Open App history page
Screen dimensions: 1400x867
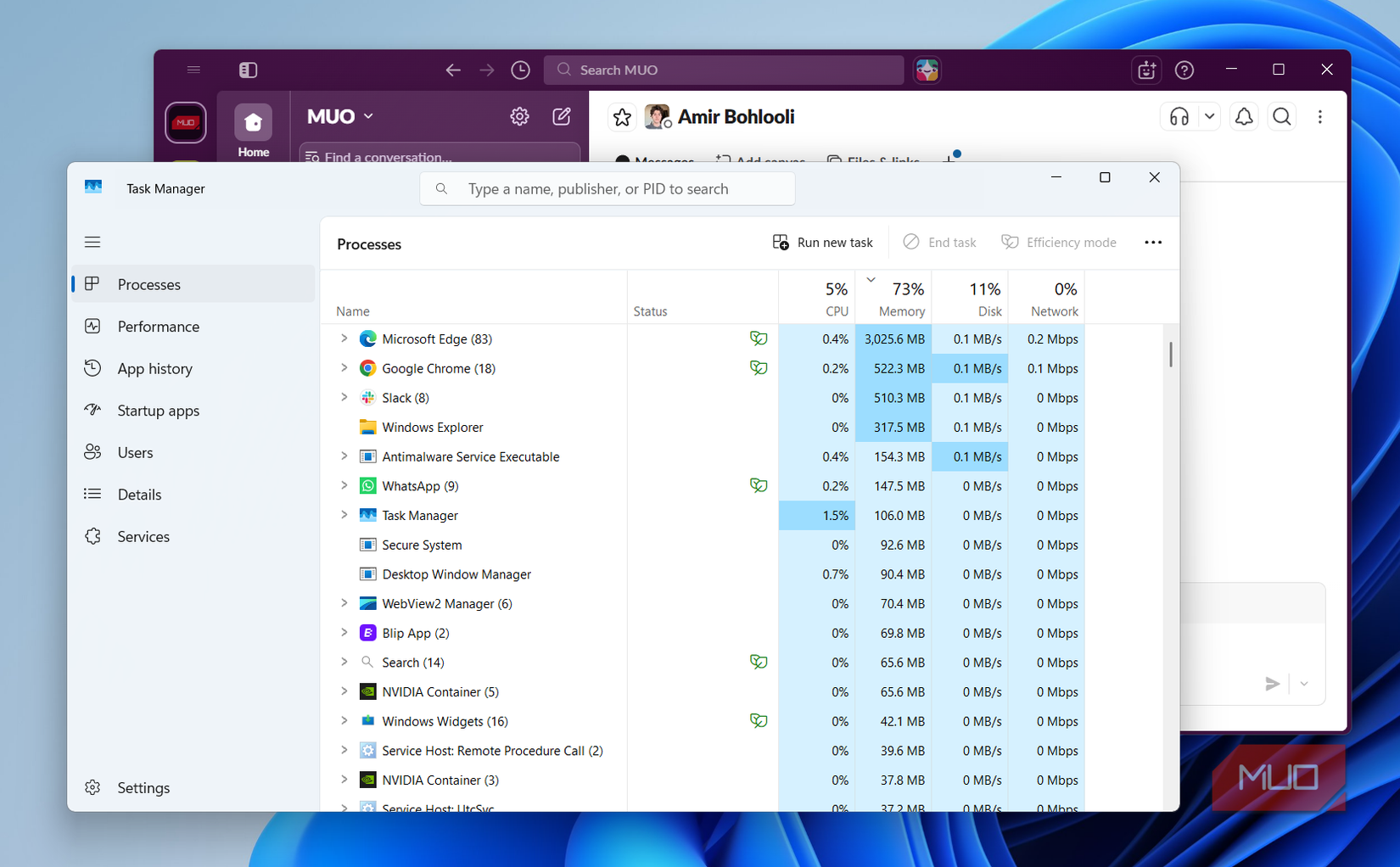coord(193,368)
